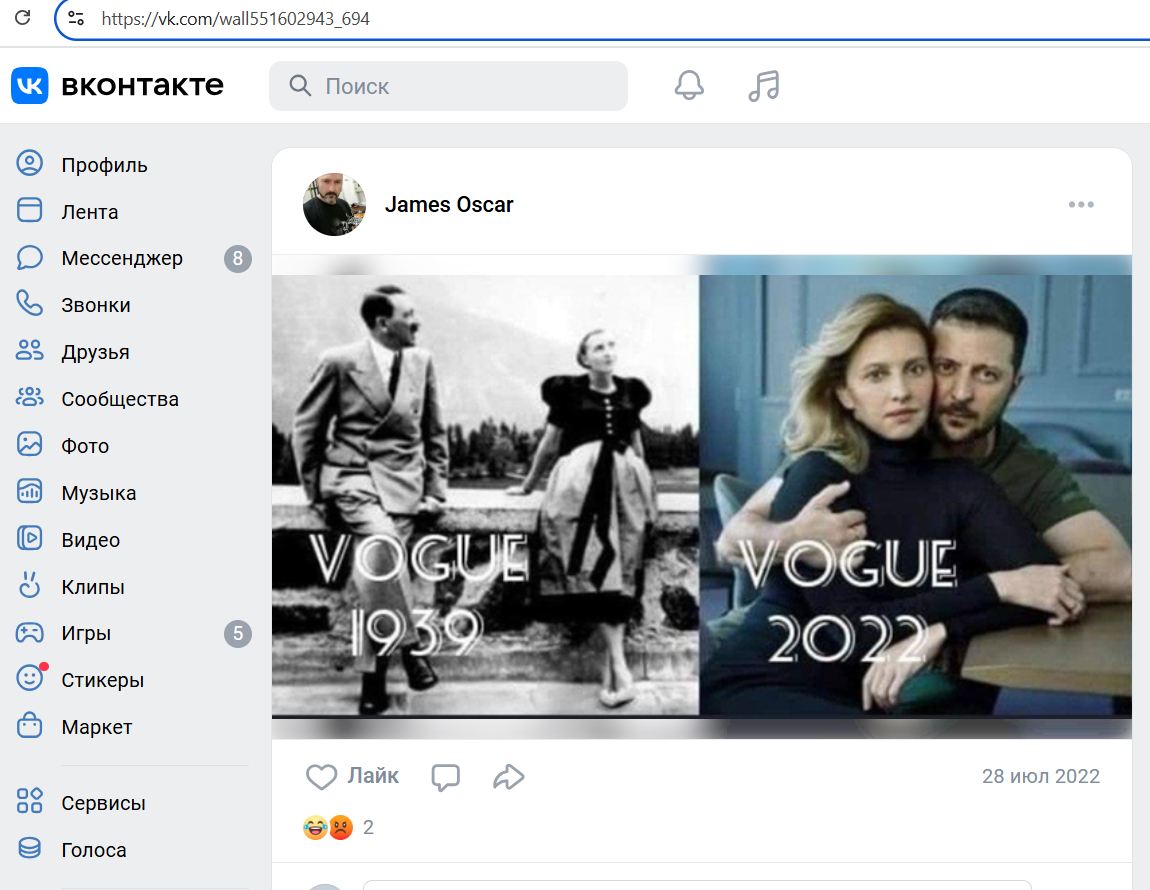Open Мессенджер from the sidebar
Viewport: 1150px width, 890px height.
pyautogui.click(x=121, y=259)
